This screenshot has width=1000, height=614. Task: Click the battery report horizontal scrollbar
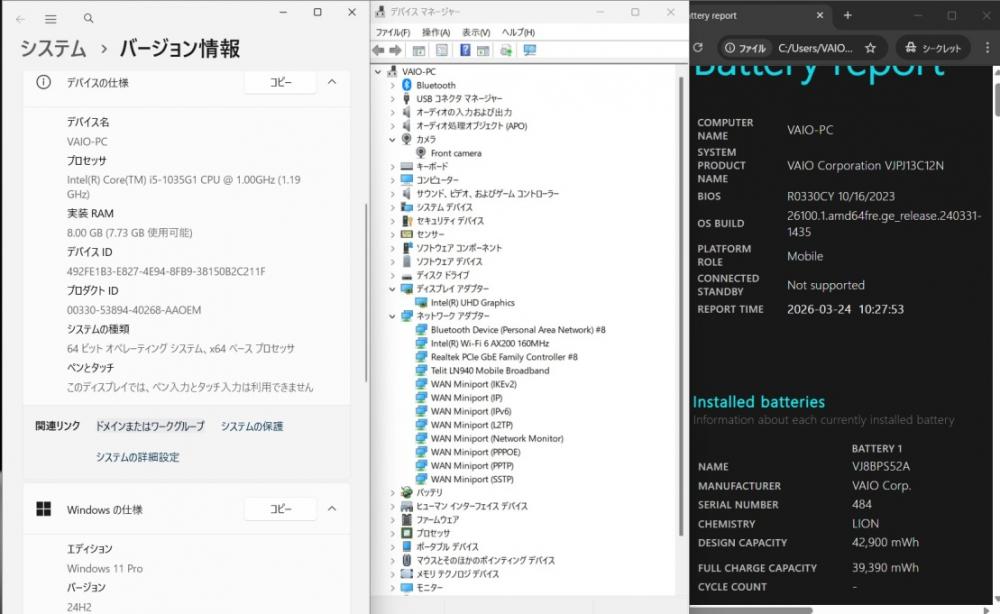click(751, 610)
